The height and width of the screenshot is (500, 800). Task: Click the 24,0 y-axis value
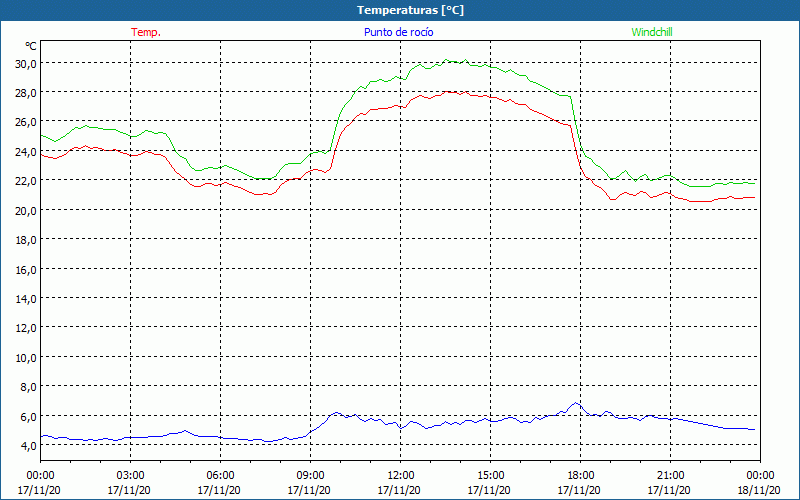point(27,152)
